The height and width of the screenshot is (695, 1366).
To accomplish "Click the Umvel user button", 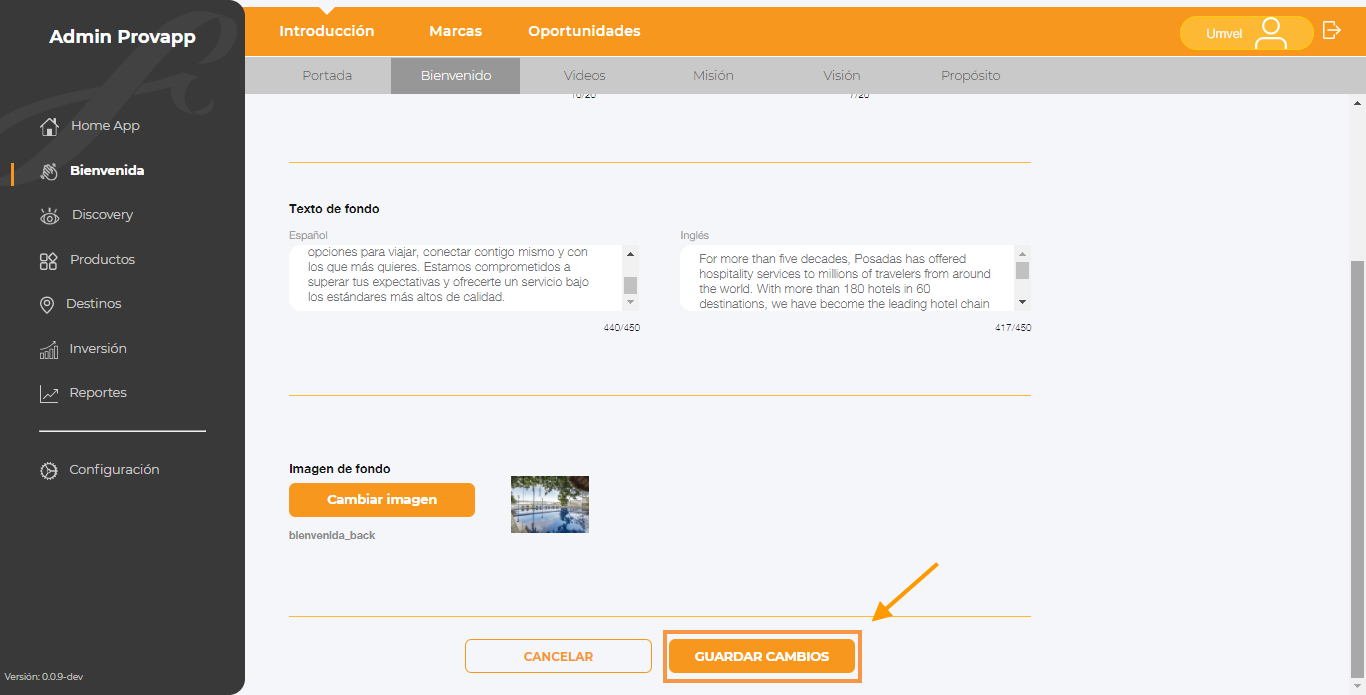I will click(x=1246, y=33).
